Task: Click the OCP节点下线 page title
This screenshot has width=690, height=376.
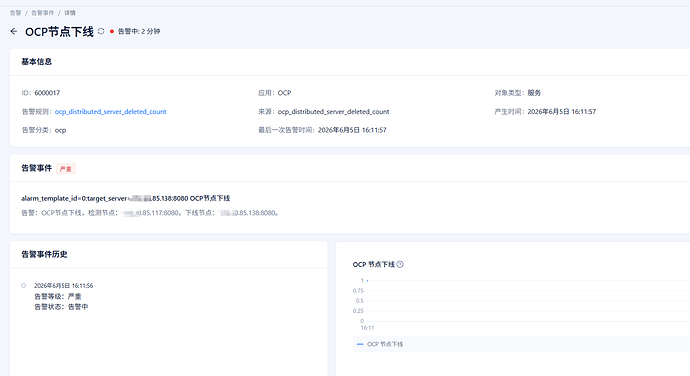Action: 59,32
